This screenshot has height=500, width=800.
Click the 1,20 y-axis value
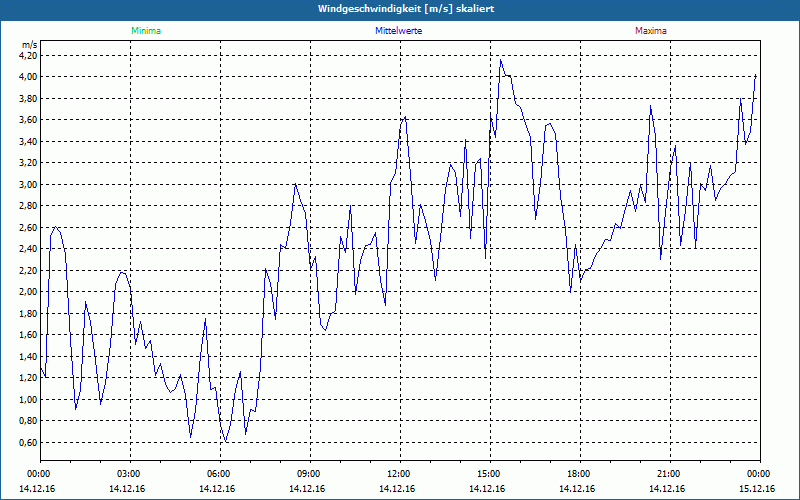[x=30, y=378]
